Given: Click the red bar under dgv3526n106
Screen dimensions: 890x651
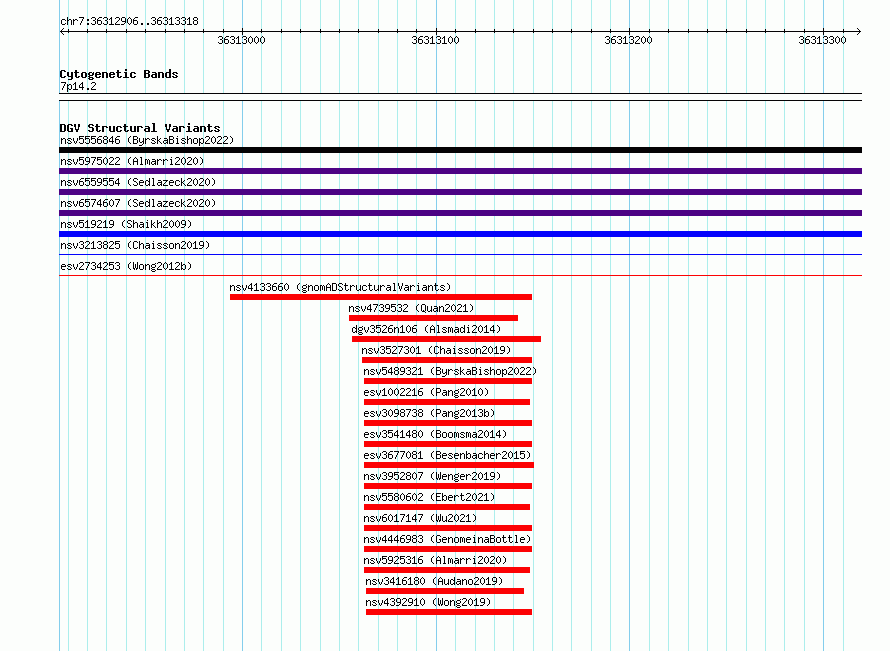Looking at the screenshot, I should (x=446, y=339).
